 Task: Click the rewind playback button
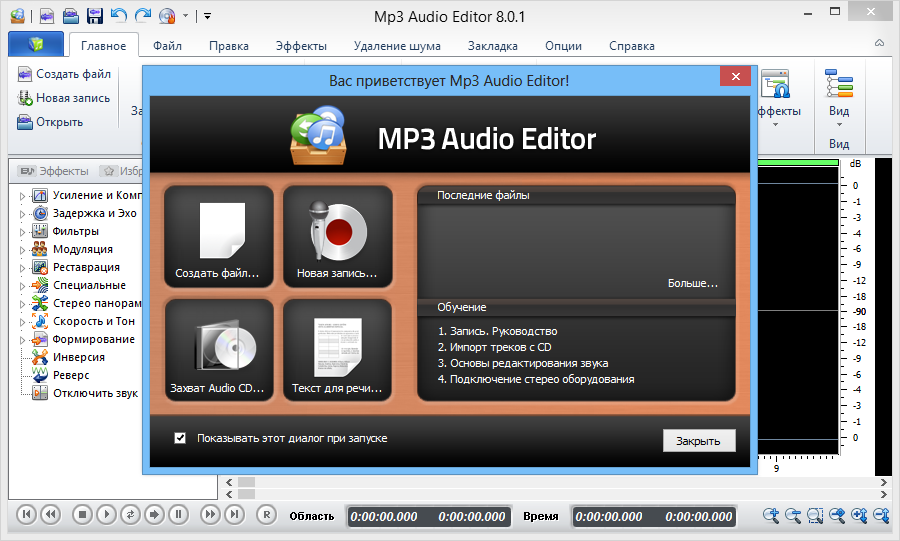[51, 515]
